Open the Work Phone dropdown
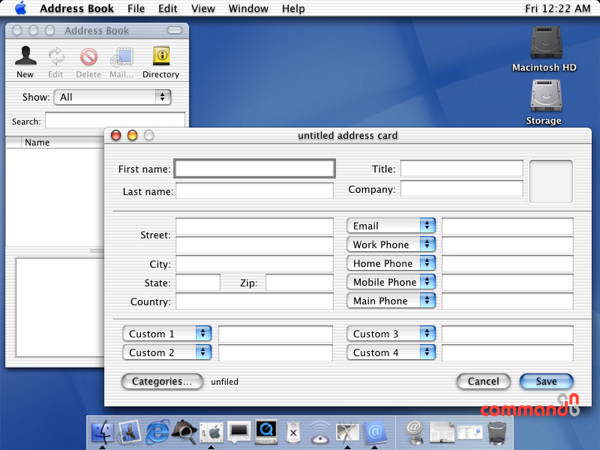Image resolution: width=600 pixels, height=450 pixels. tap(391, 245)
